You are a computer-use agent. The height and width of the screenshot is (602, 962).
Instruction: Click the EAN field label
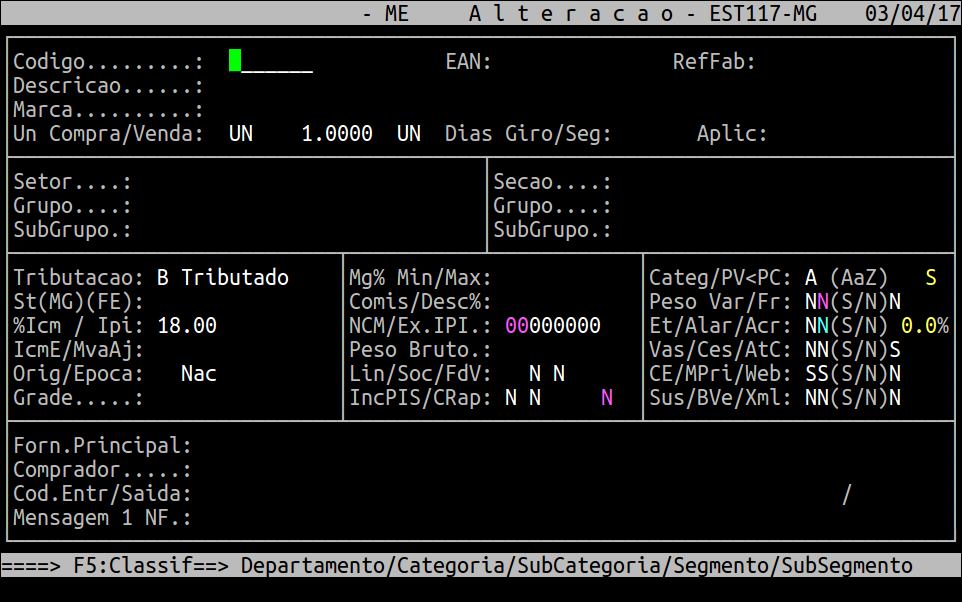click(x=468, y=62)
